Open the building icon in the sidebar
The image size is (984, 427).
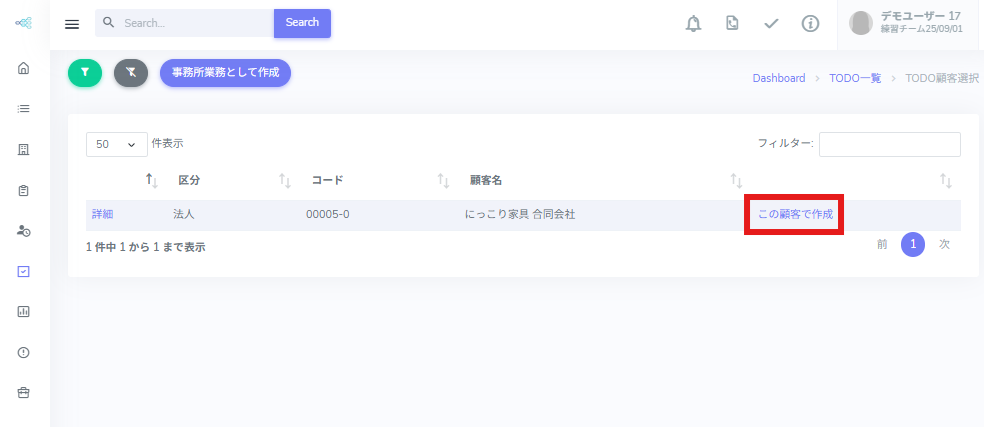click(24, 149)
